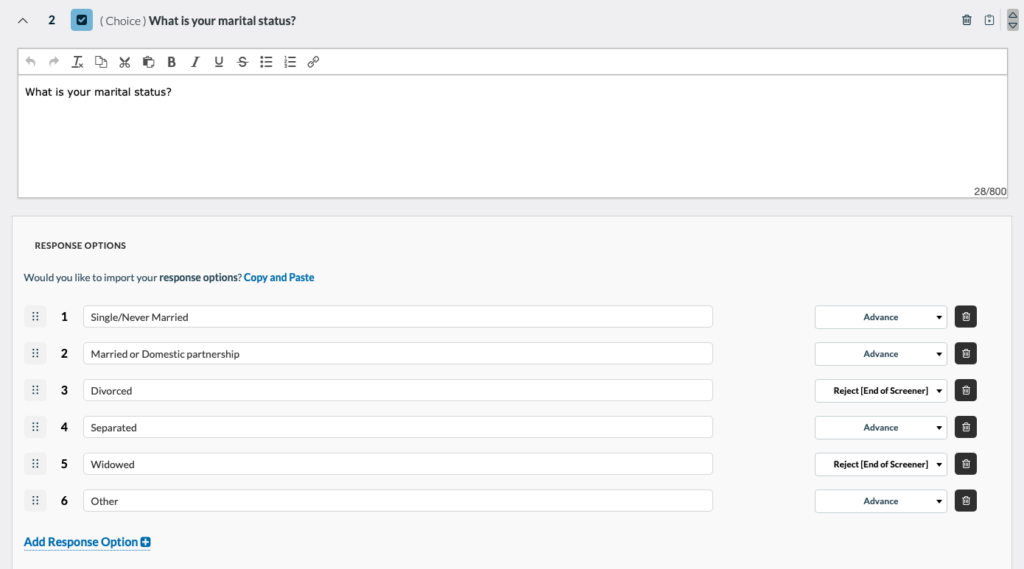The image size is (1024, 569).
Task: Click the Separated text field
Action: pos(398,427)
